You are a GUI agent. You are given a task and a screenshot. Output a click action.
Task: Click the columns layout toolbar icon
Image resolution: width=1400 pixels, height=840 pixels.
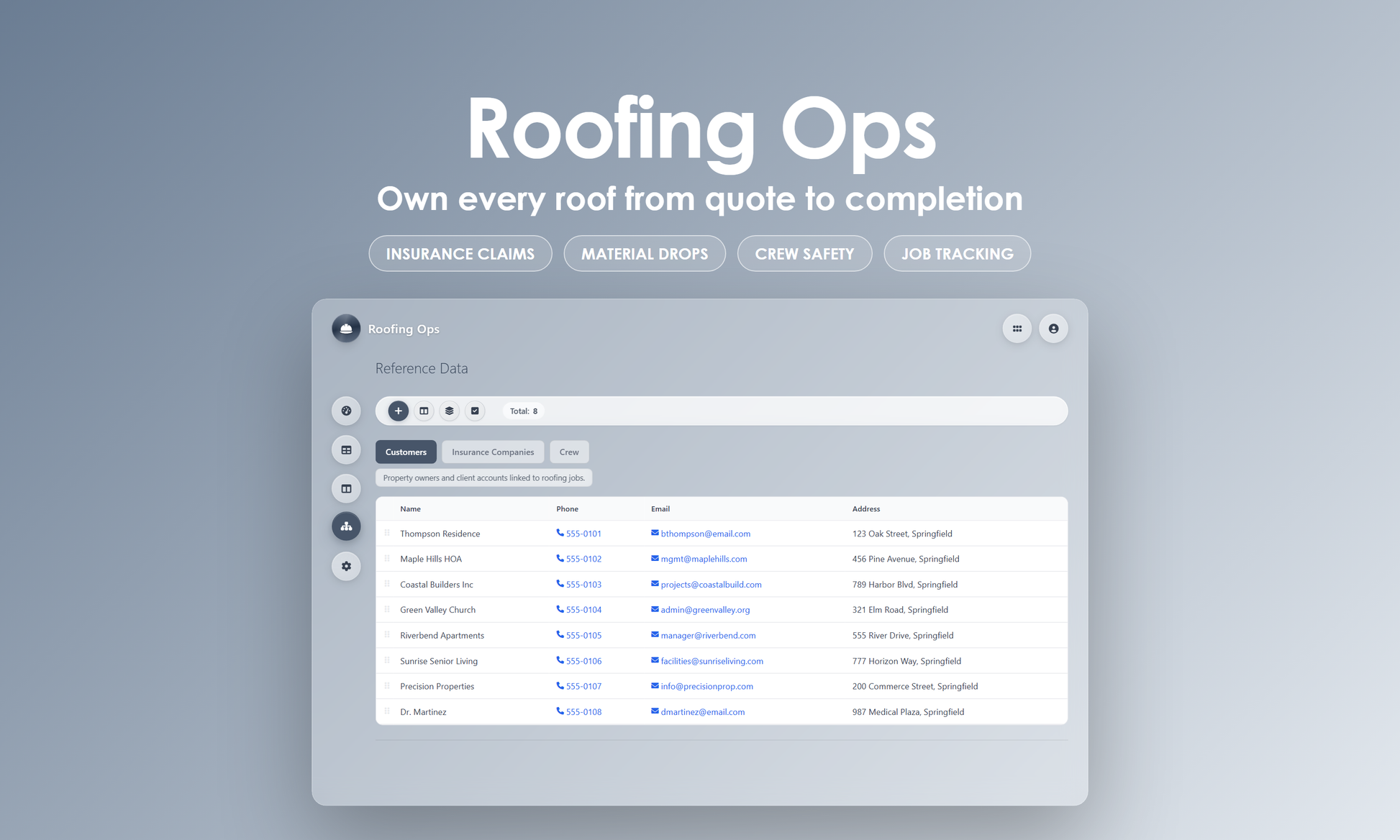[424, 411]
